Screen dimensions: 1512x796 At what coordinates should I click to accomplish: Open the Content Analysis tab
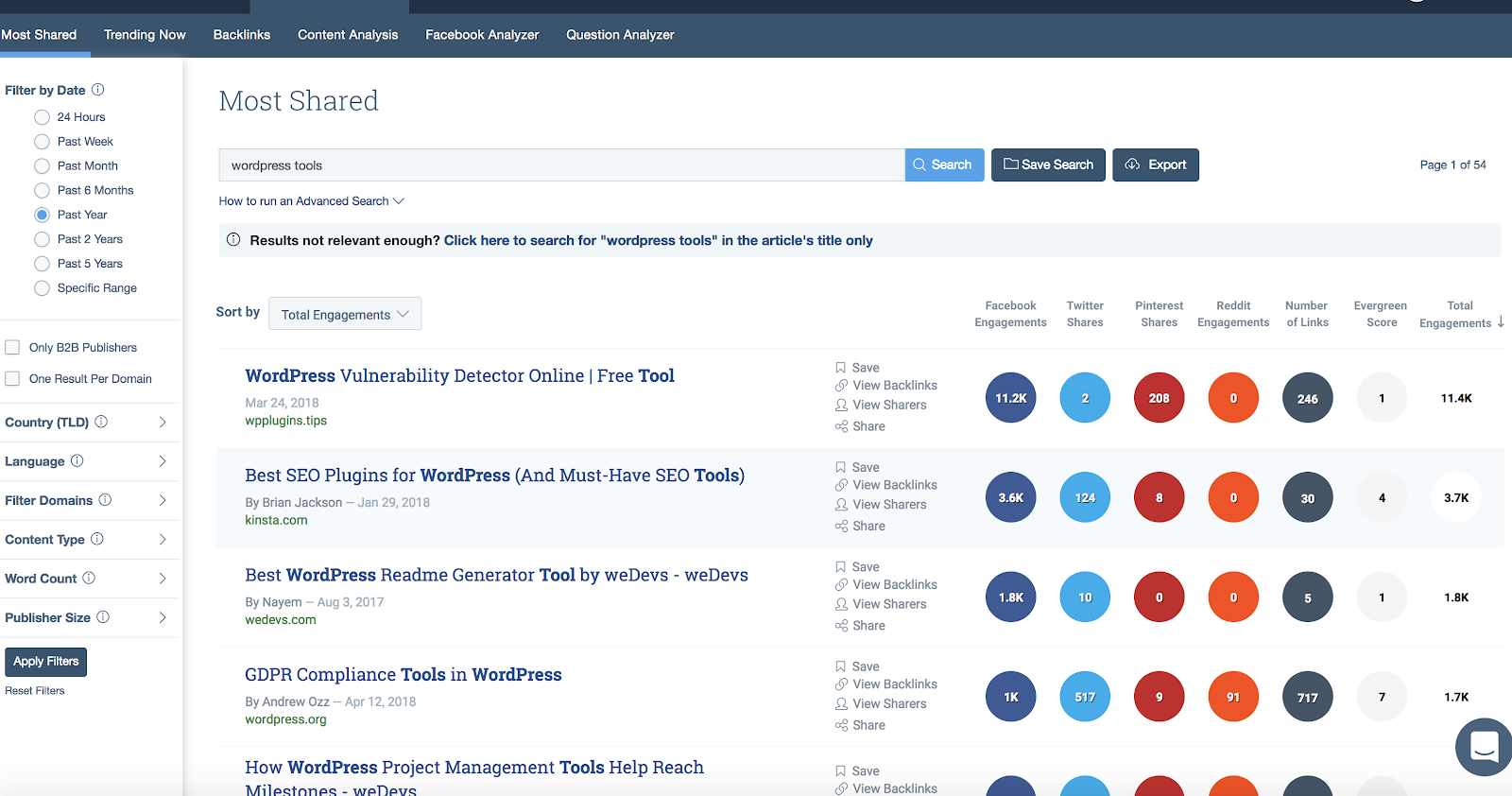(348, 35)
